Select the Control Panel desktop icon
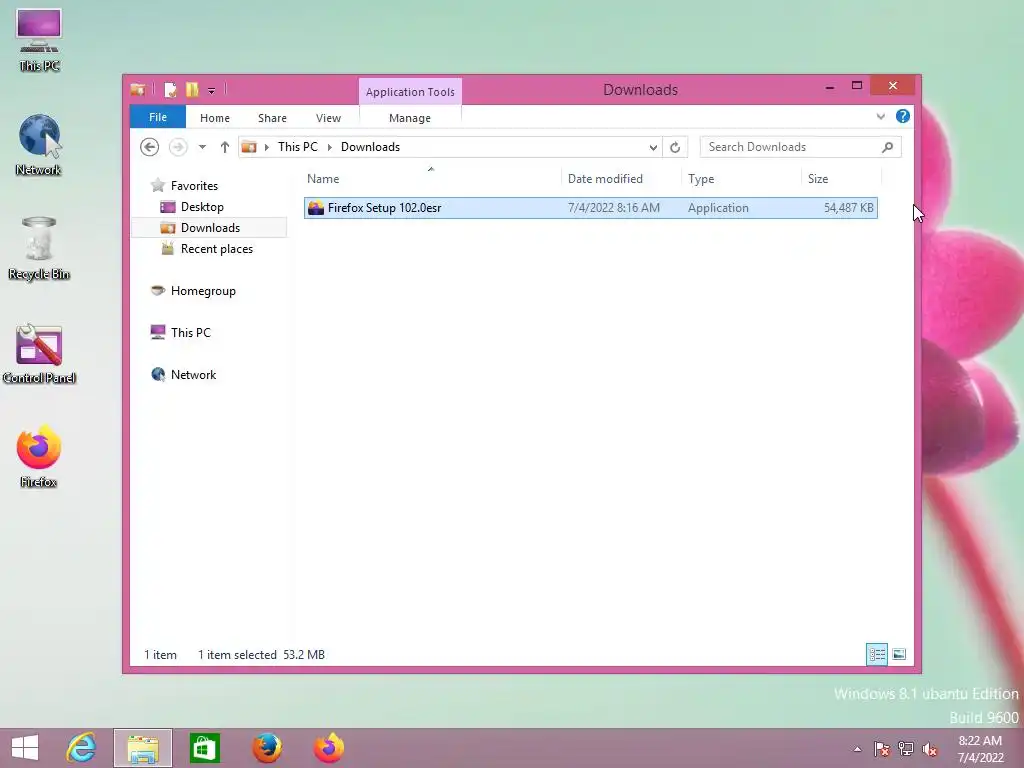1024x768 pixels. click(39, 353)
